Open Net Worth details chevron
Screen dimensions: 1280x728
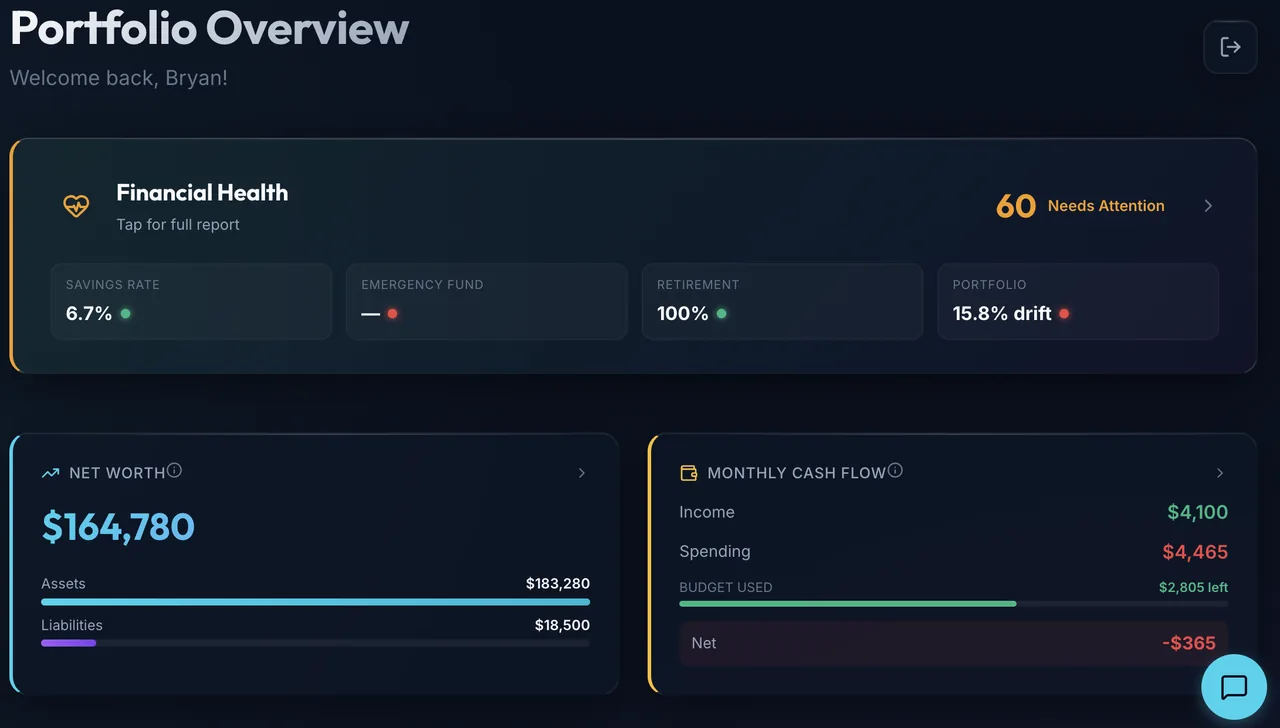[582, 473]
